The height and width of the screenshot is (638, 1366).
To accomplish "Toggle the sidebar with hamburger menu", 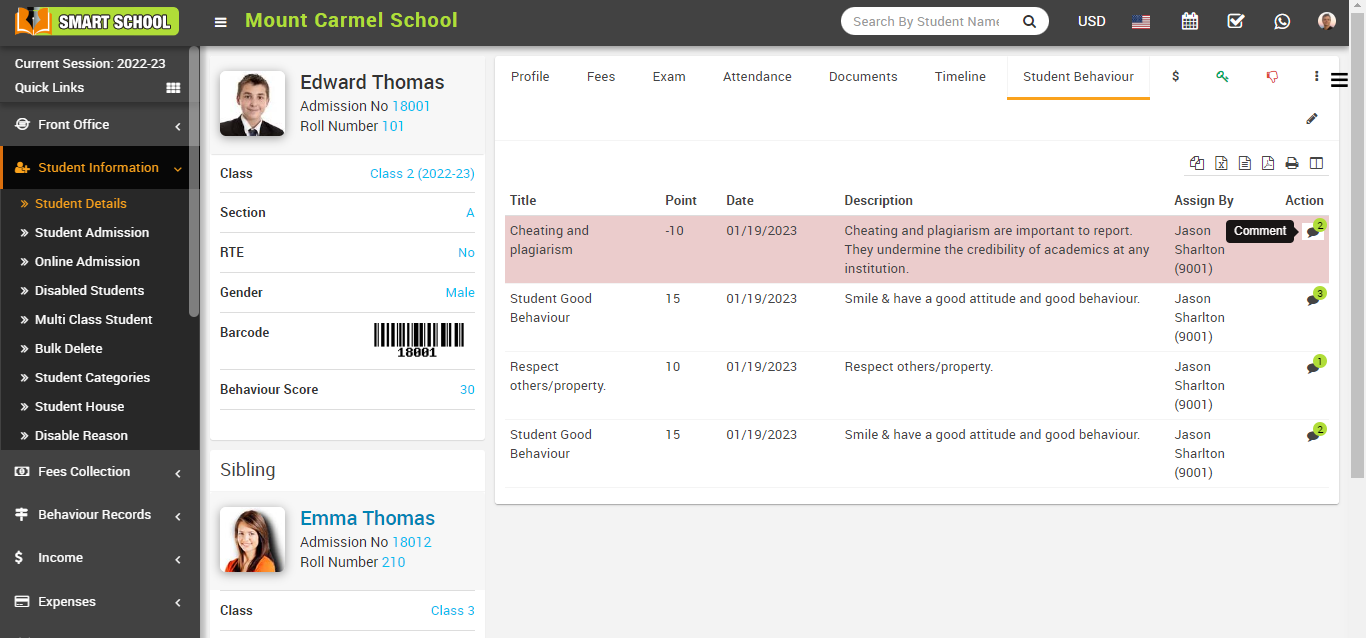I will 221,22.
